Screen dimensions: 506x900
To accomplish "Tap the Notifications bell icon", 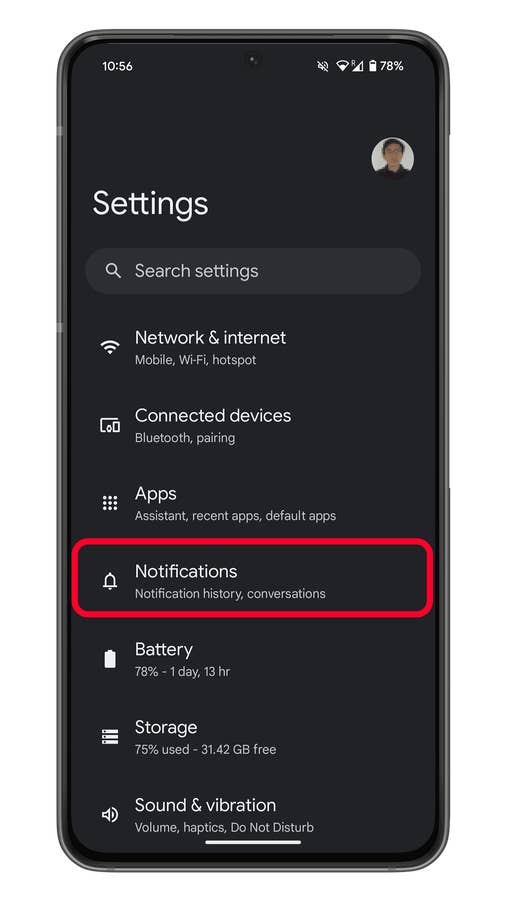I will click(x=110, y=581).
